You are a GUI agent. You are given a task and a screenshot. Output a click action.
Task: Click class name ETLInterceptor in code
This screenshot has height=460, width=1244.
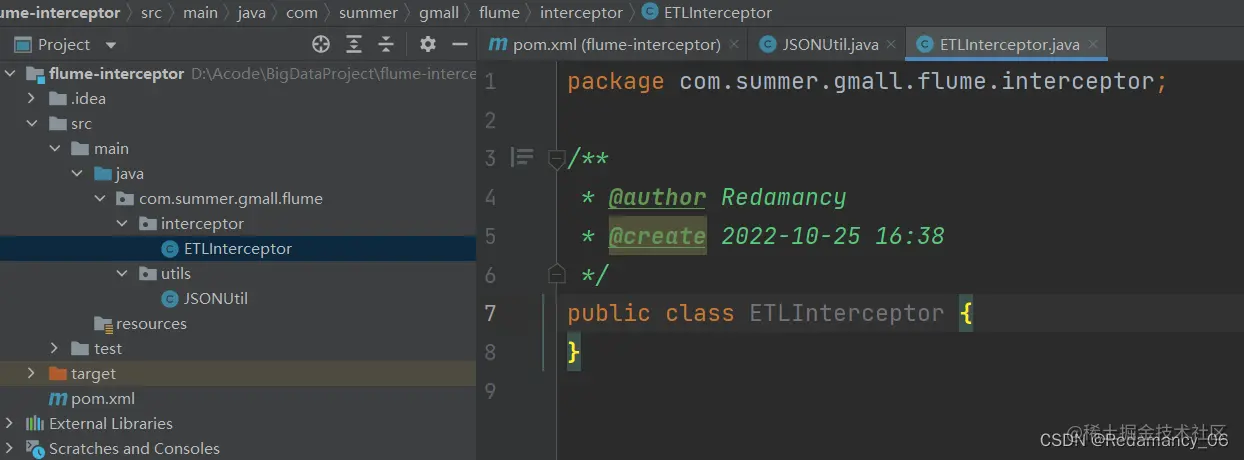pyautogui.click(x=847, y=313)
